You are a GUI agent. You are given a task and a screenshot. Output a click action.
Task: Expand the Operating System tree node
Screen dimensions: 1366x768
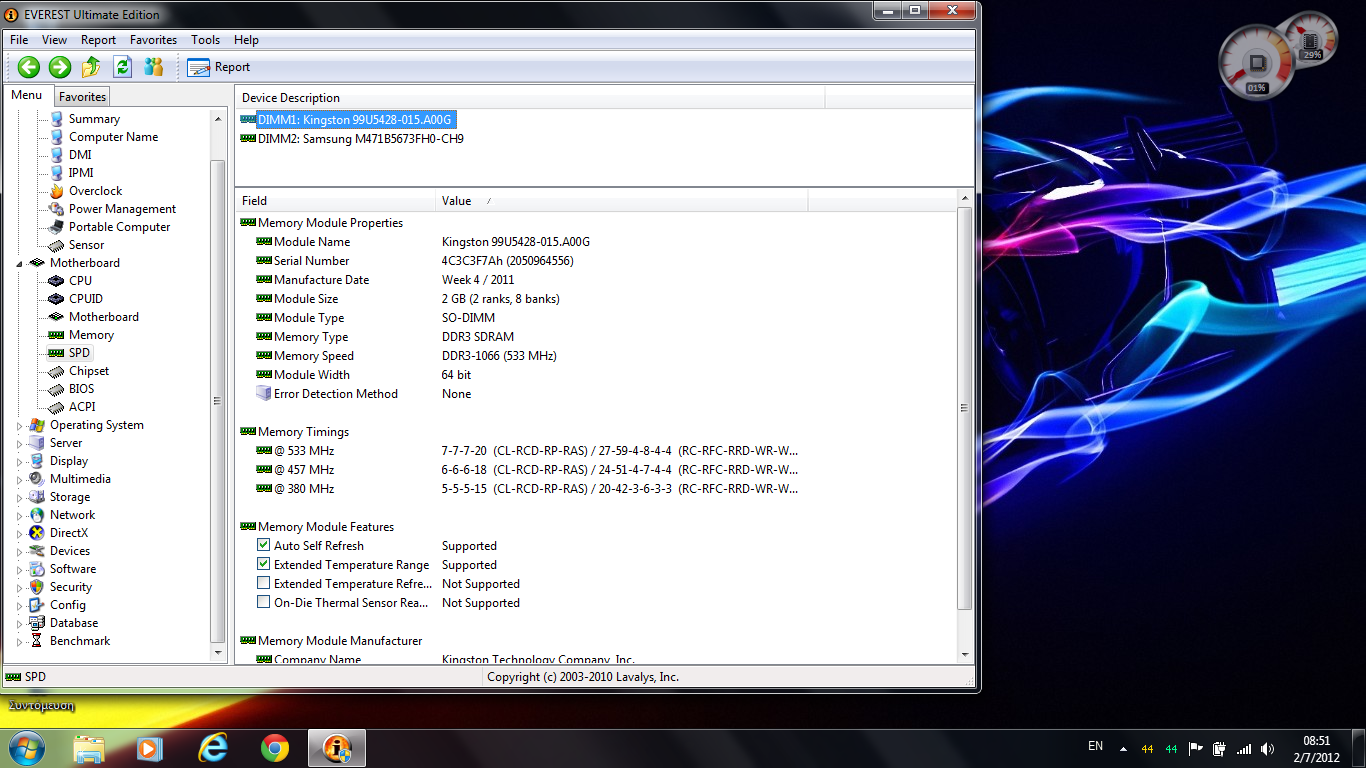pyautogui.click(x=20, y=425)
